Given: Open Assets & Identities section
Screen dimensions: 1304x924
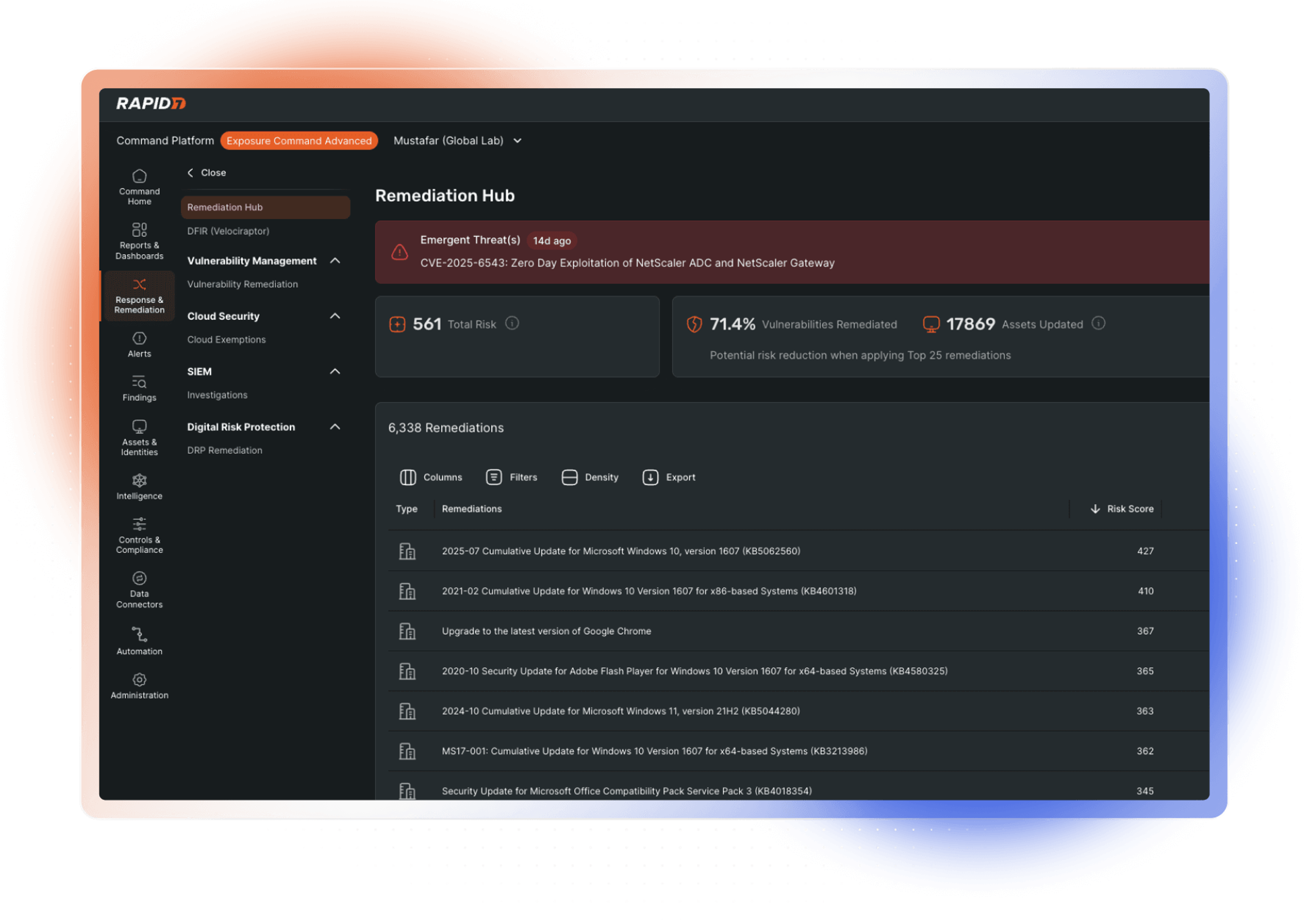Looking at the screenshot, I should (x=140, y=438).
